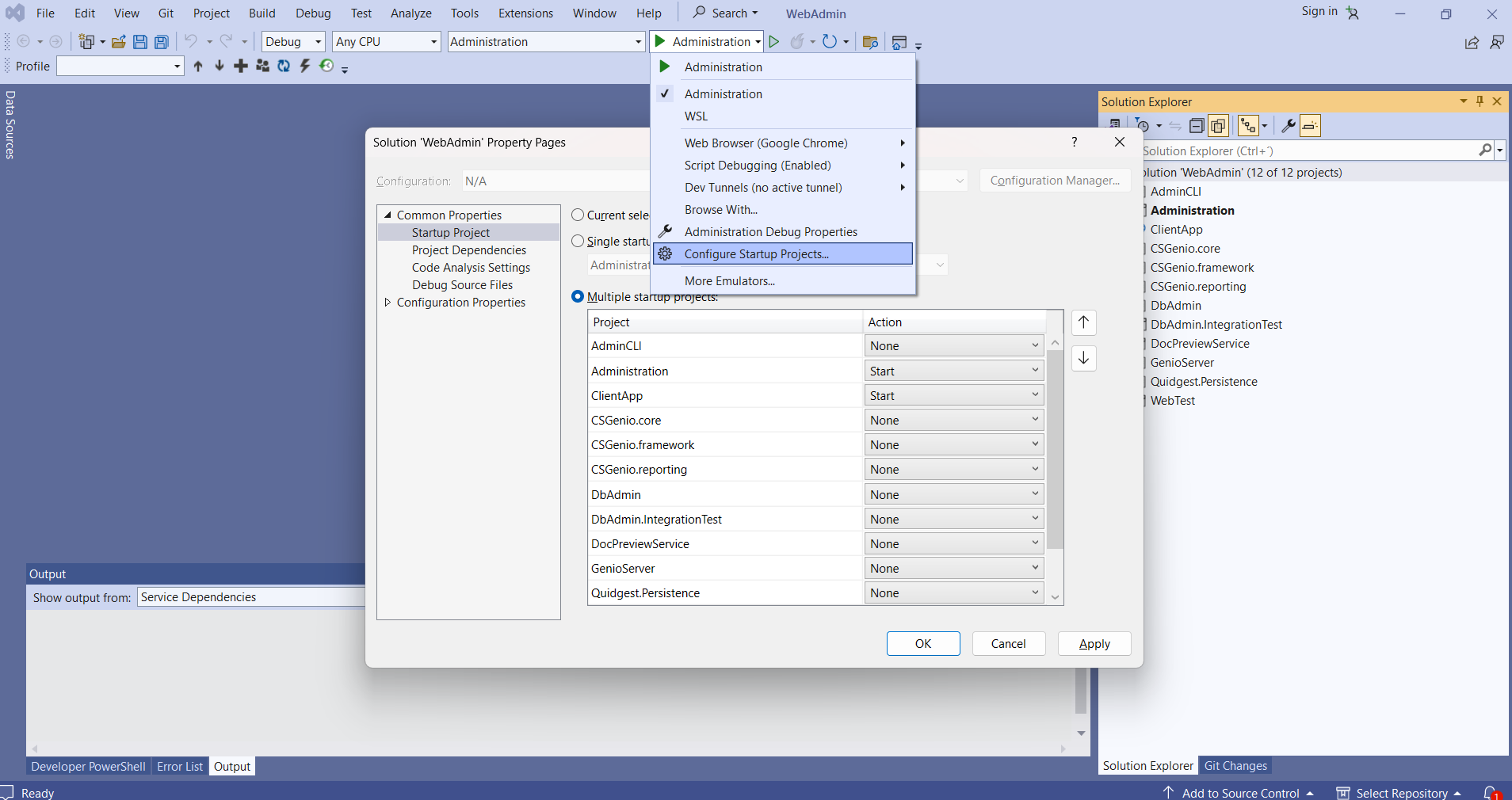Open the Any CPU platform dropdown

pyautogui.click(x=386, y=41)
